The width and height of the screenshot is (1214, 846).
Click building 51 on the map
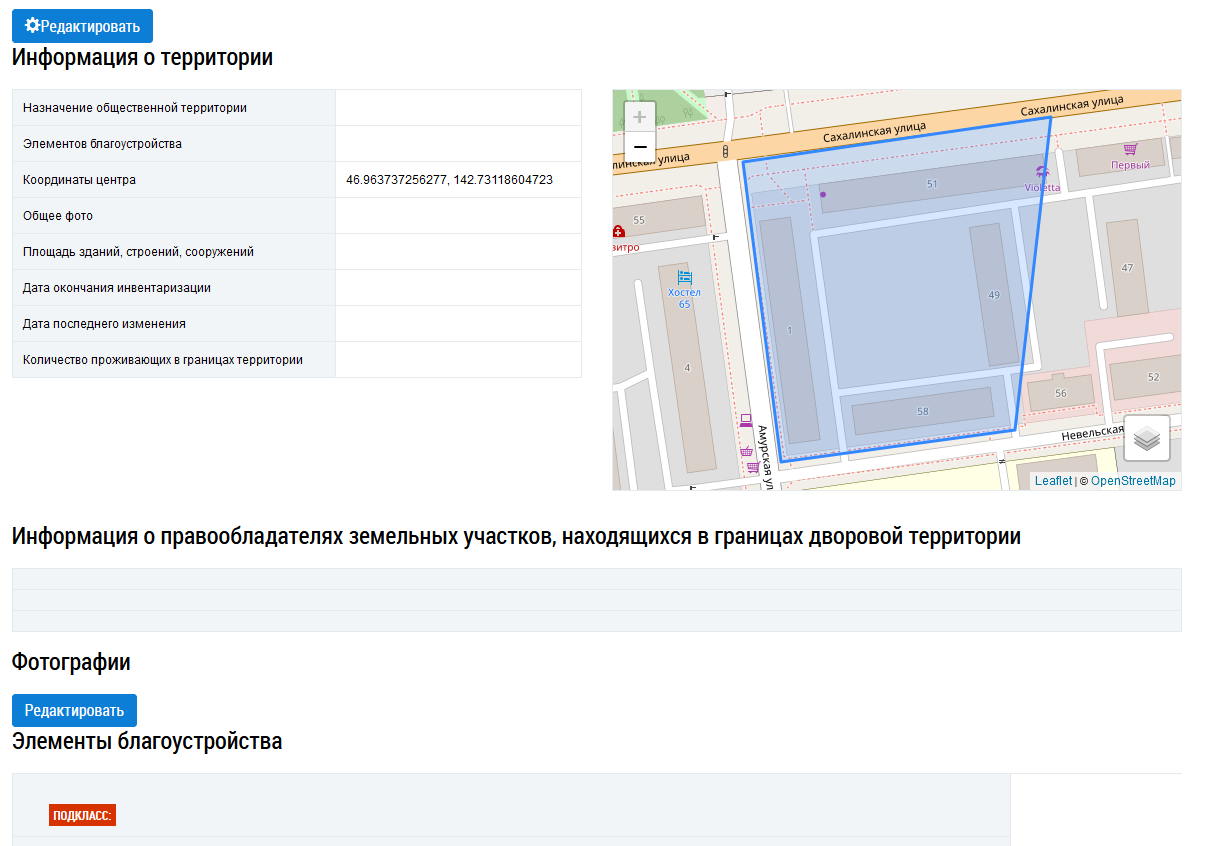pyautogui.click(x=931, y=184)
